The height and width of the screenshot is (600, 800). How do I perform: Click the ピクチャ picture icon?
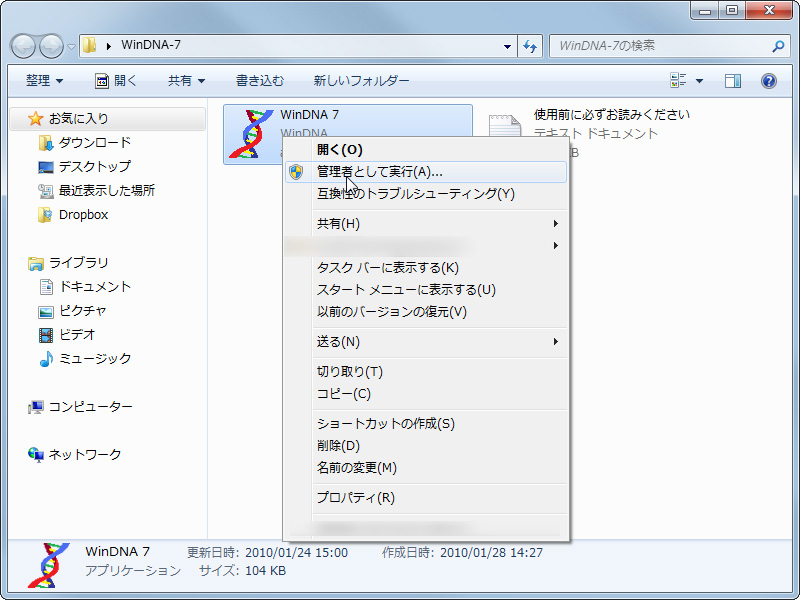(46, 311)
